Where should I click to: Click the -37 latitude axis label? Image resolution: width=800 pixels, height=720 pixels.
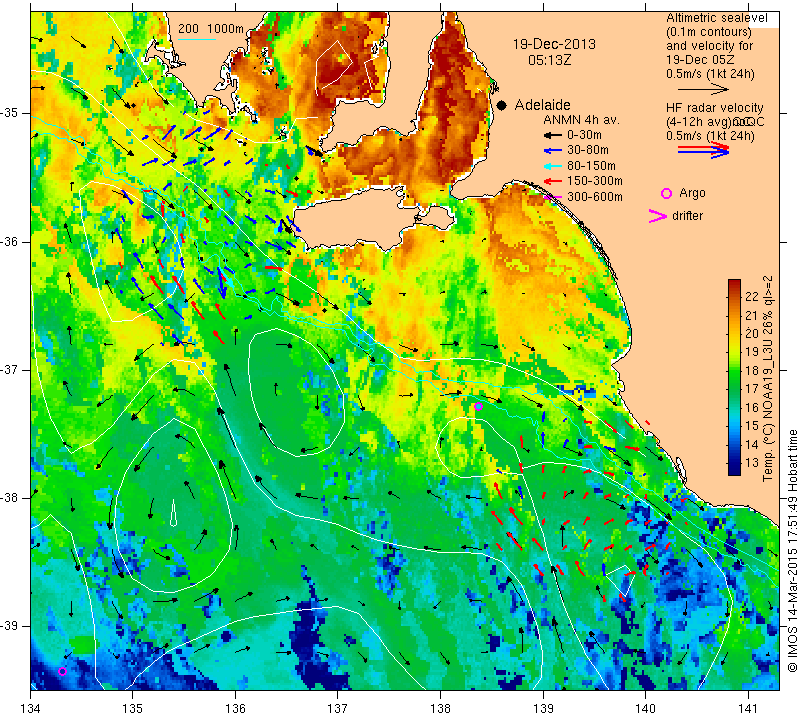(11, 369)
